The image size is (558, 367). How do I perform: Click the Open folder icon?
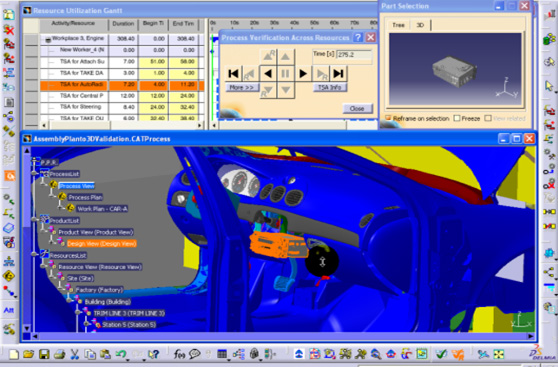(28, 354)
